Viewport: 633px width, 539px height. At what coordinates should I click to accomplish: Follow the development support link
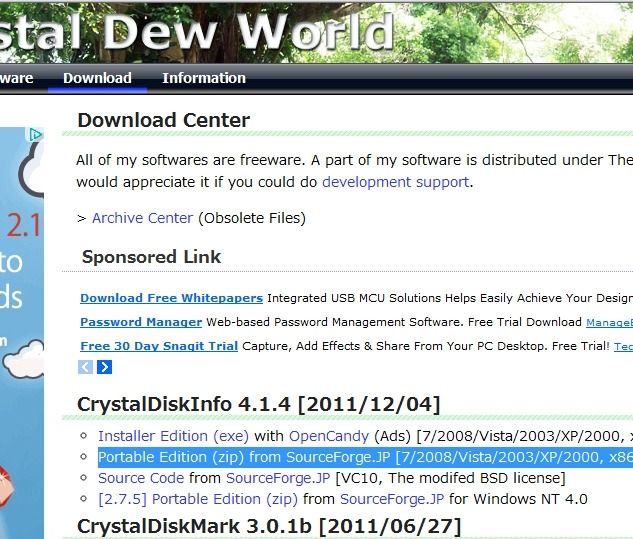click(396, 182)
